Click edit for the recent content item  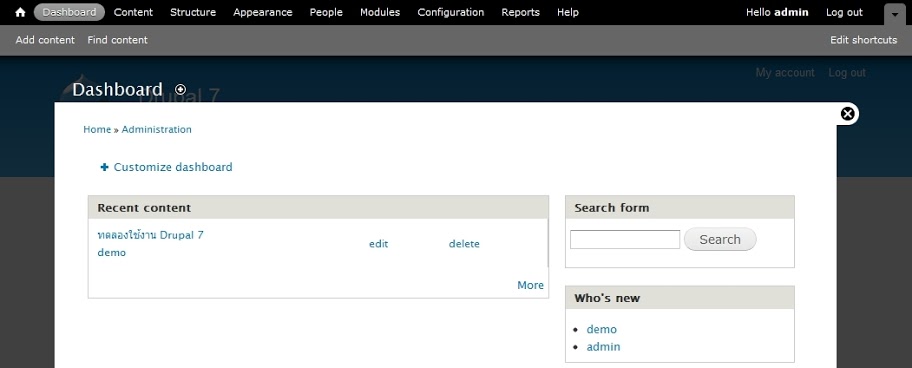[379, 244]
